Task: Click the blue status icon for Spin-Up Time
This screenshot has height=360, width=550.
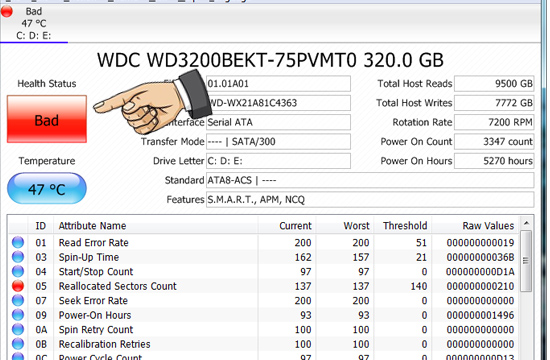Action: 18,257
